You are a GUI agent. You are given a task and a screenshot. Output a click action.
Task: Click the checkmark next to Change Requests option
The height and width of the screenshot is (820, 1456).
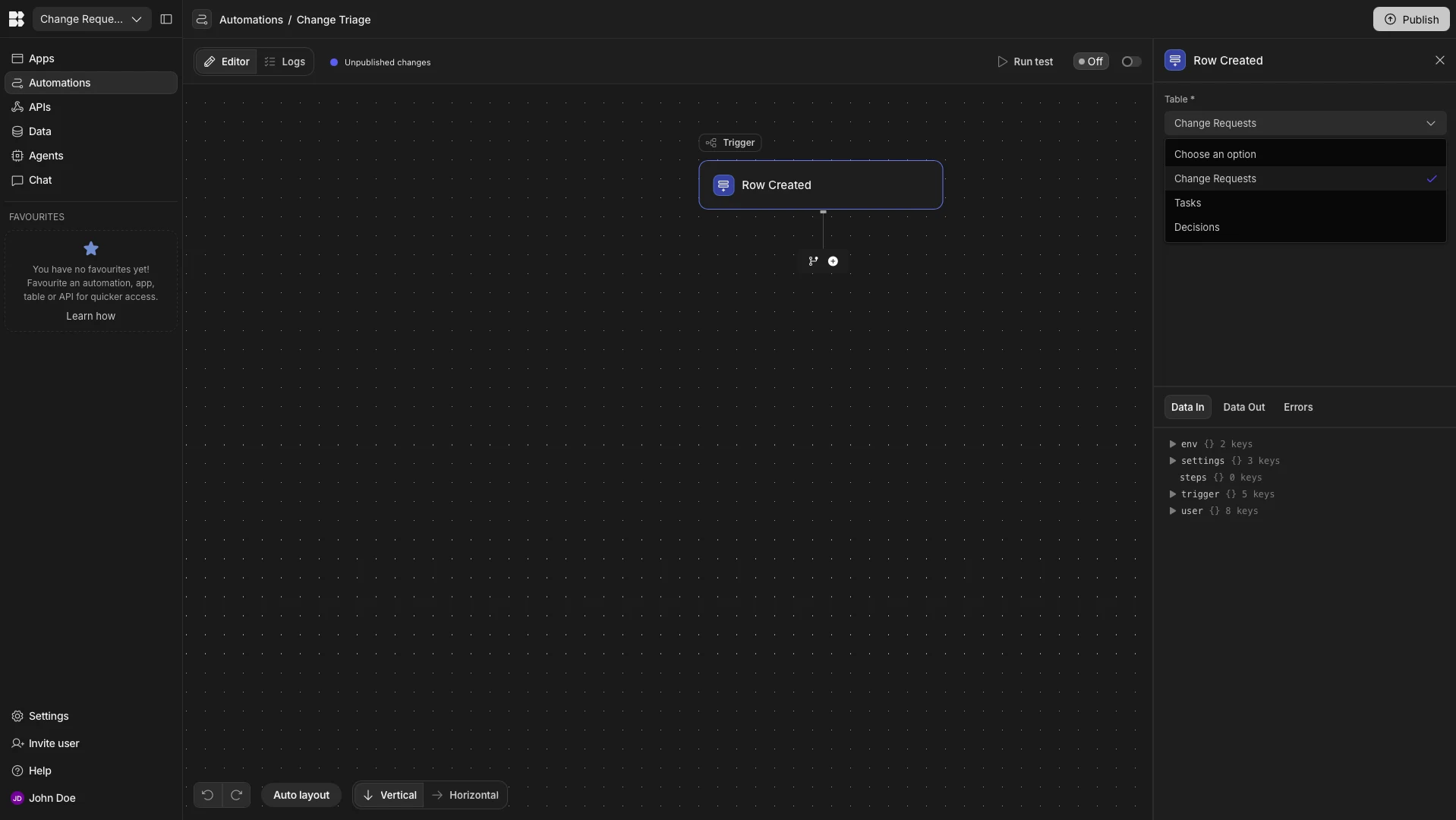(x=1432, y=178)
